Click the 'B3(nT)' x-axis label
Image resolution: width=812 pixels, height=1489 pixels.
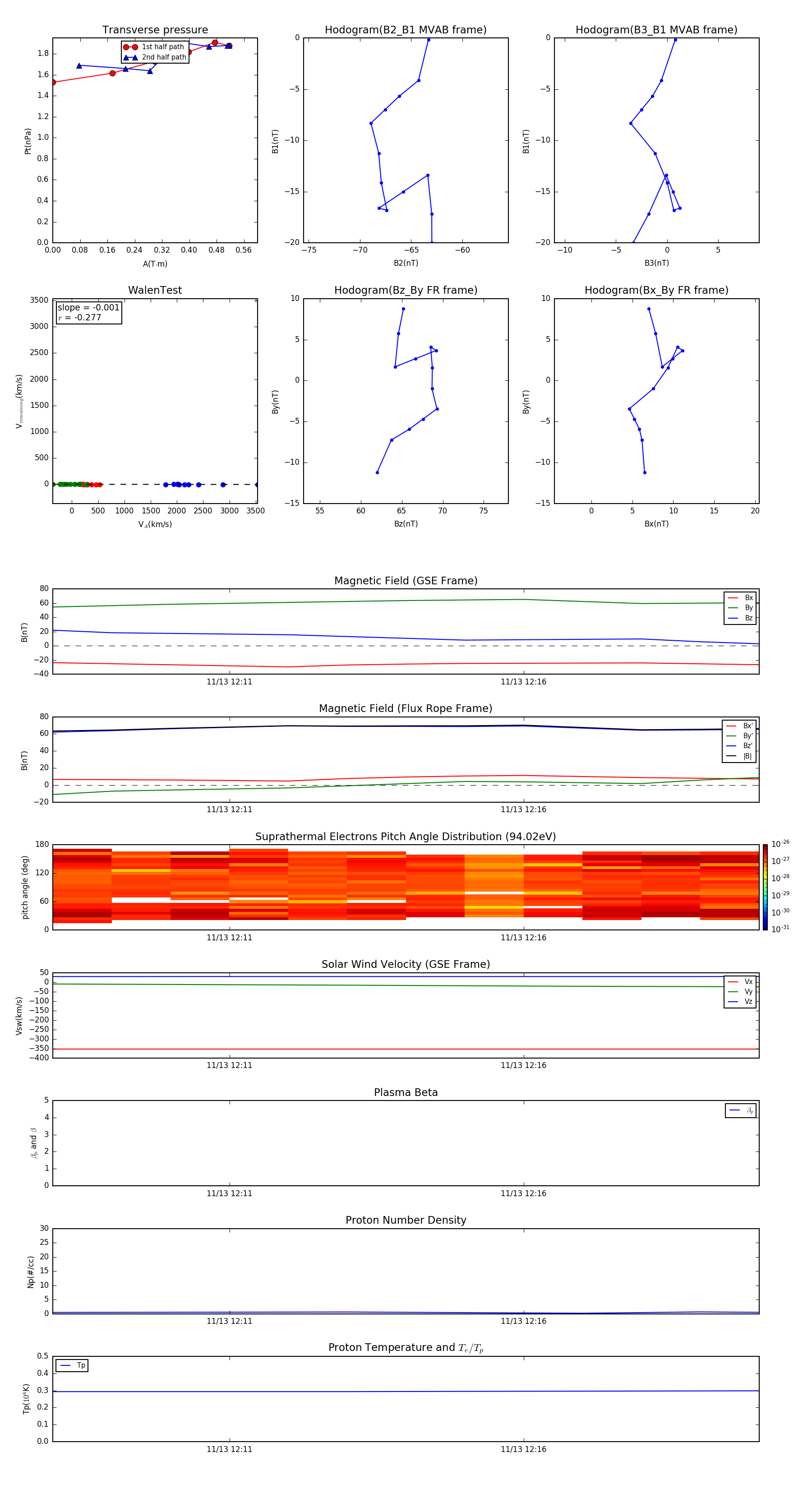pos(656,263)
